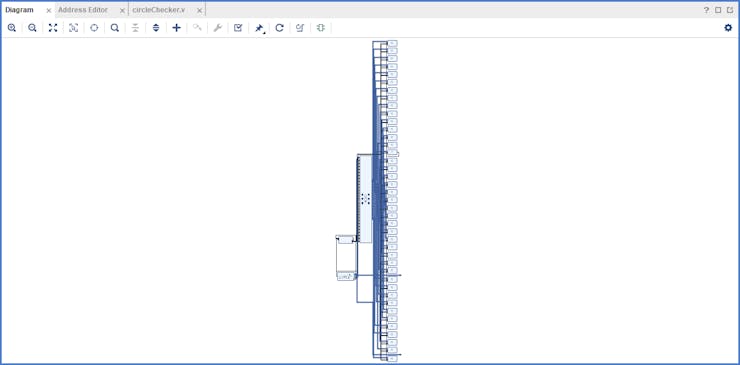The image size is (740, 365).
Task: Click the Collapse All toolbar icon
Action: pos(135,28)
